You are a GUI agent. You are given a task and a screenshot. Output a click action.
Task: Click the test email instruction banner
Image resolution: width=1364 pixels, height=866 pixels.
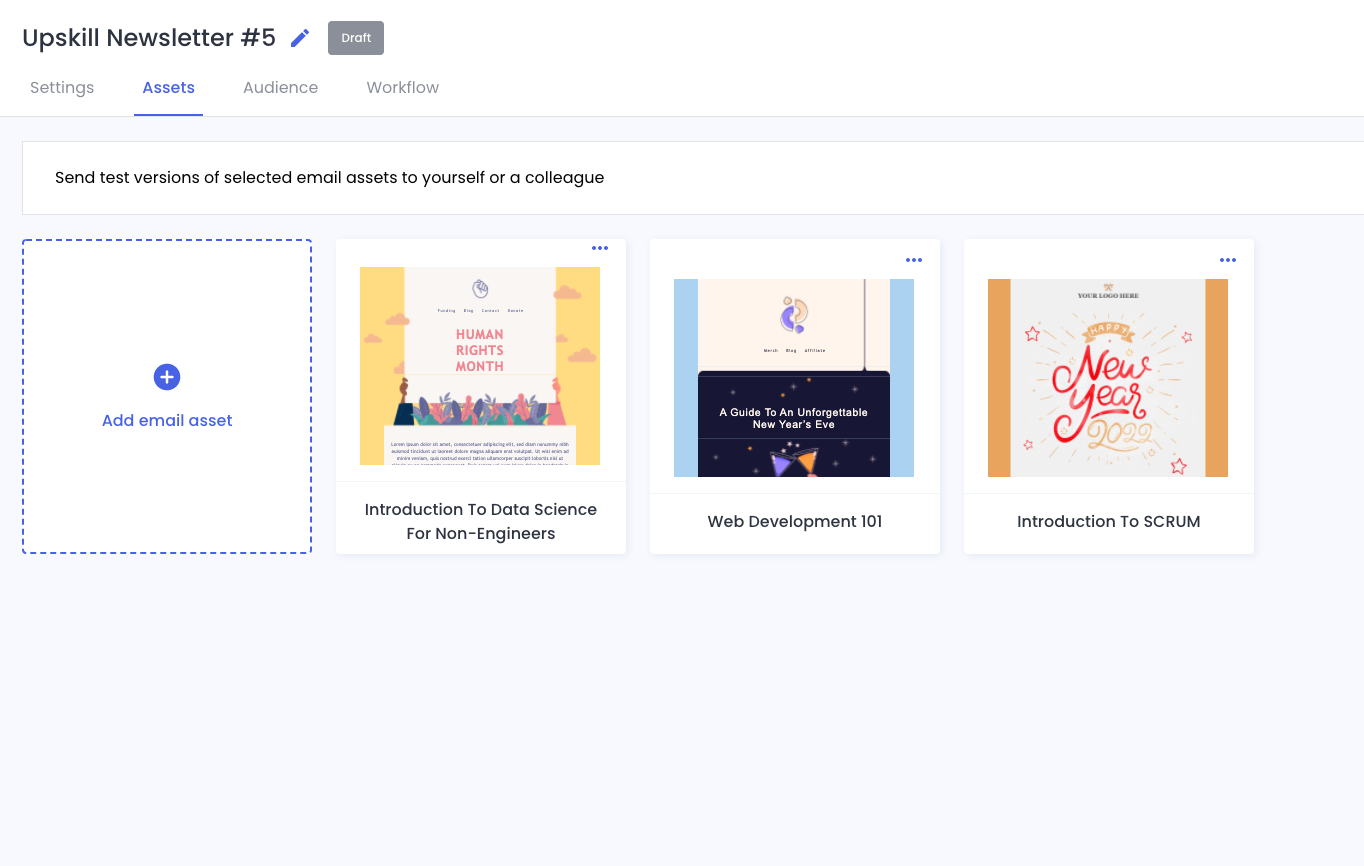pos(330,177)
